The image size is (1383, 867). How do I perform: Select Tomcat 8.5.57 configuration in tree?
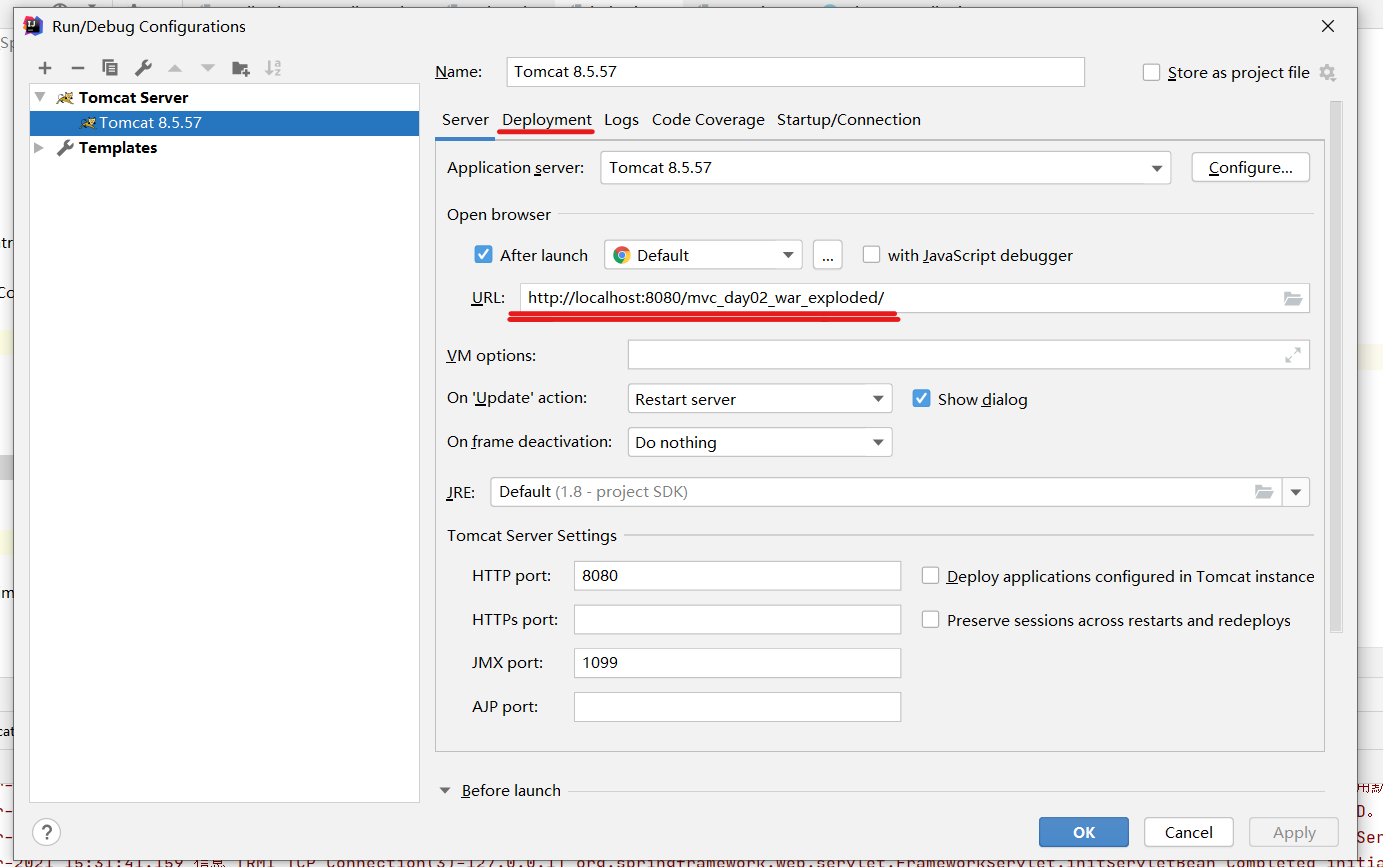tap(224, 123)
